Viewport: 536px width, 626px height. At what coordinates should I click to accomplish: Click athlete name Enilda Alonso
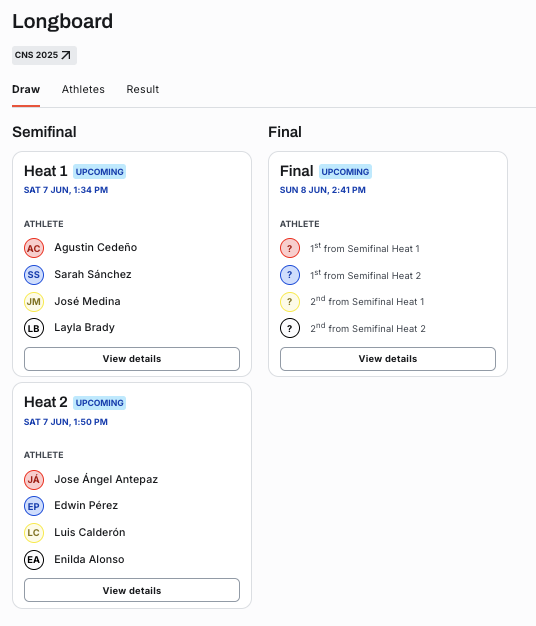click(89, 559)
